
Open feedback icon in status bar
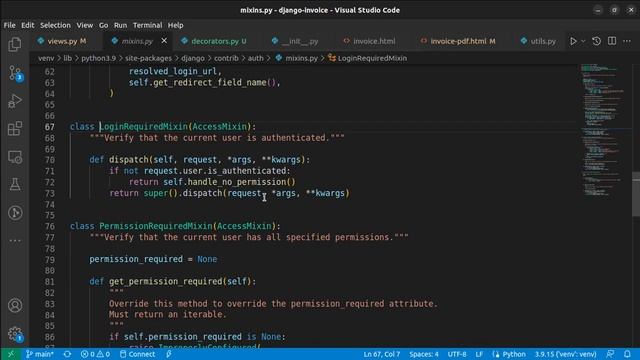coord(610,354)
